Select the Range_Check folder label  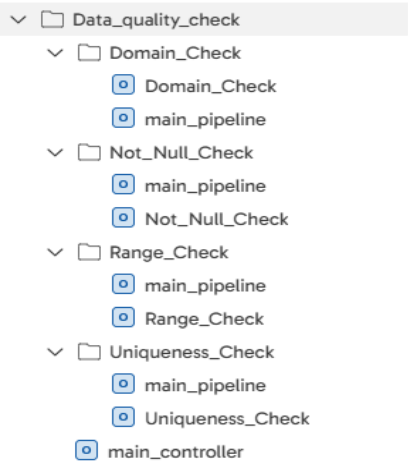pos(169,253)
